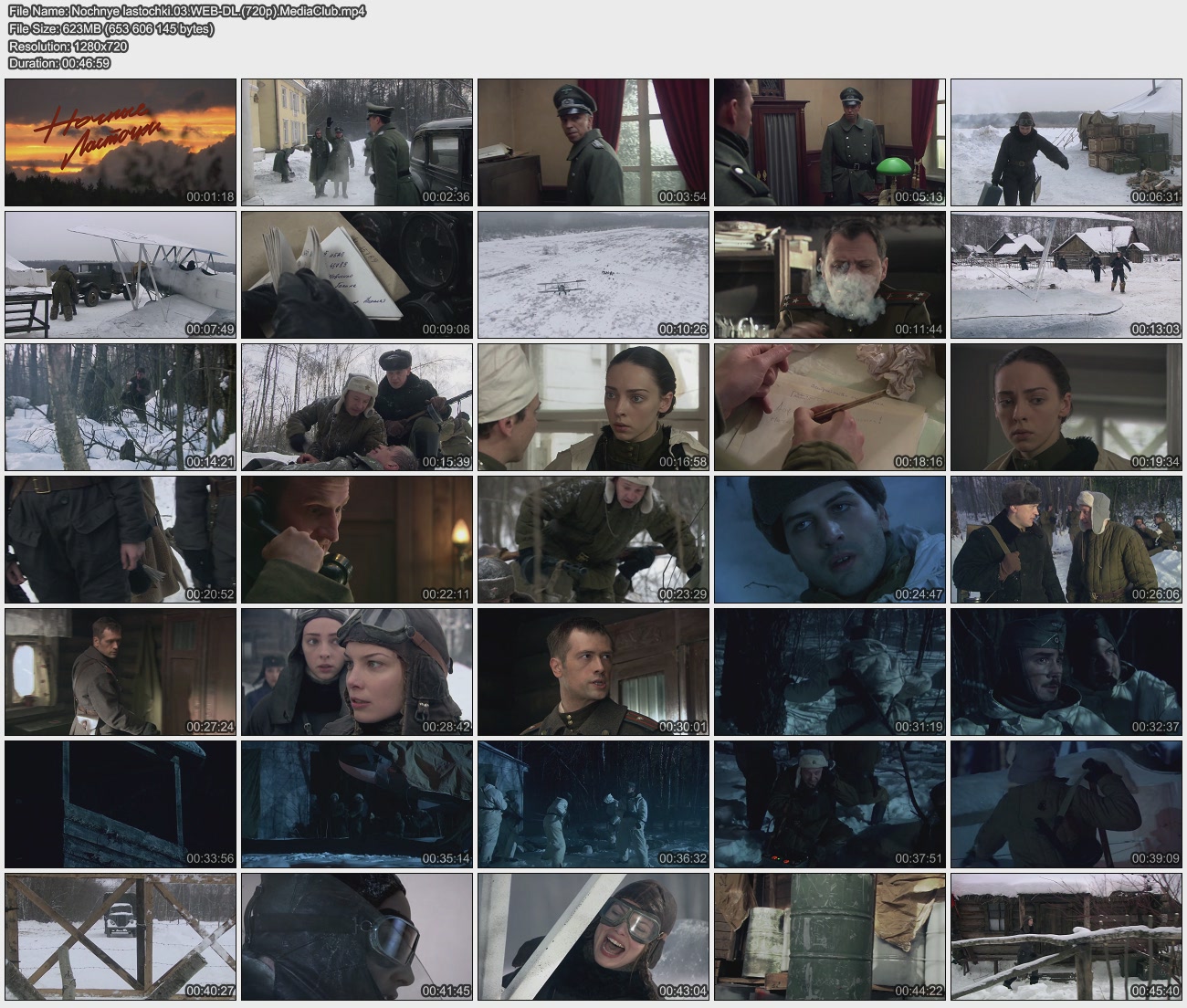
Task: Open the green barrel thumbnail at 00:44:22
Action: (830, 937)
